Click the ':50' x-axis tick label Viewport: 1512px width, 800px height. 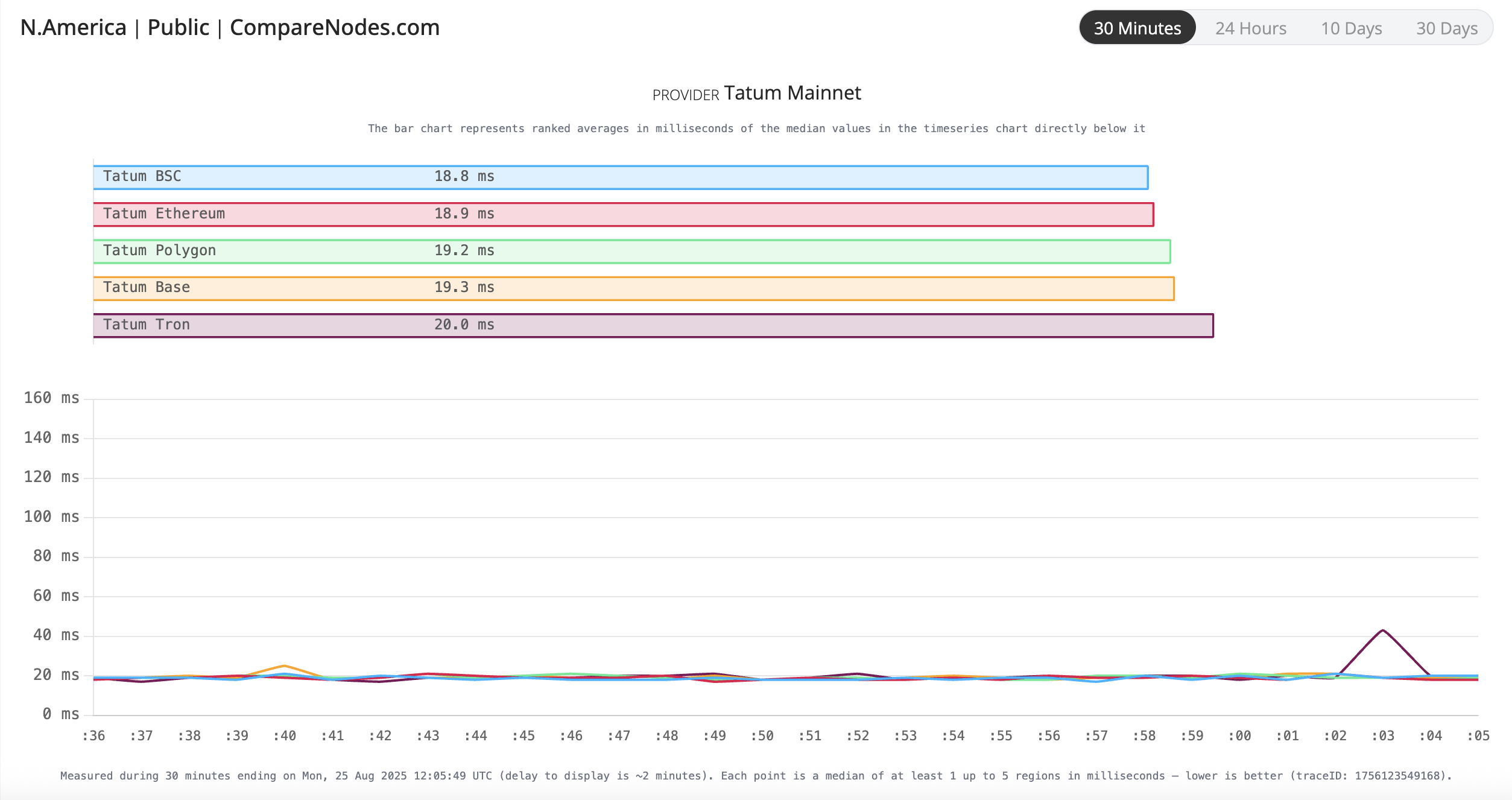tap(762, 736)
